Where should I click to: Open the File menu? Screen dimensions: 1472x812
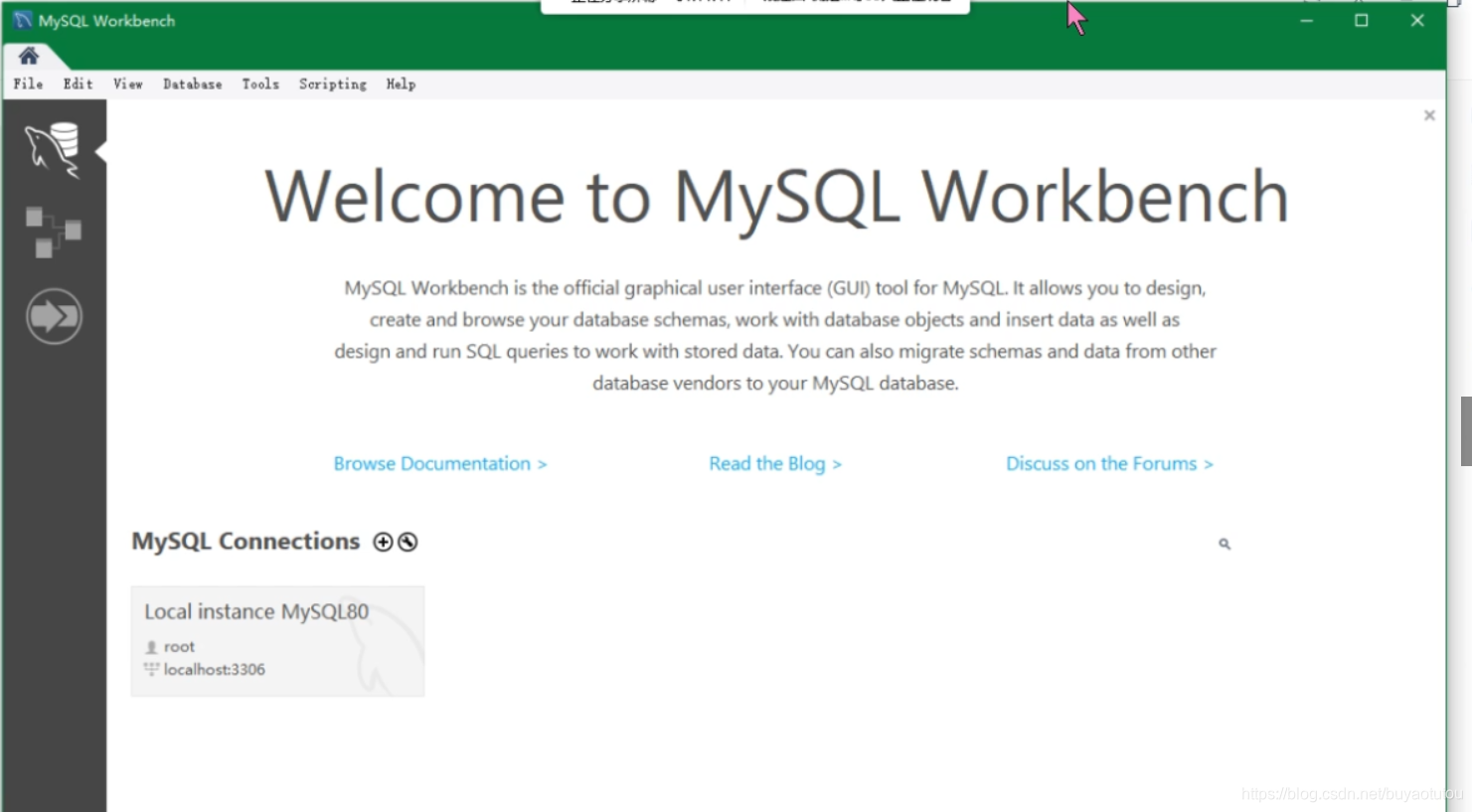(28, 84)
